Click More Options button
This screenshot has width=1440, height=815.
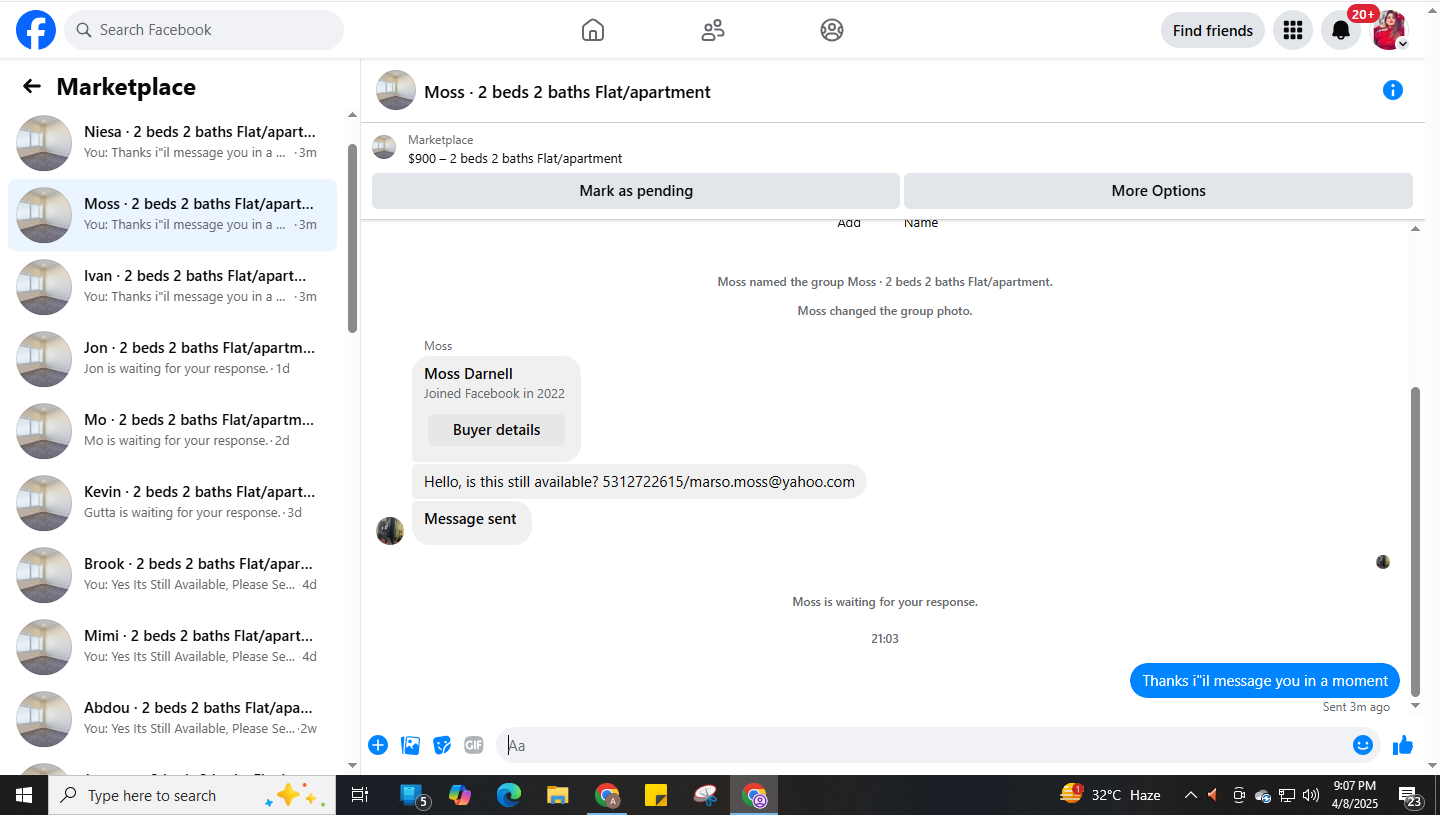coord(1158,191)
